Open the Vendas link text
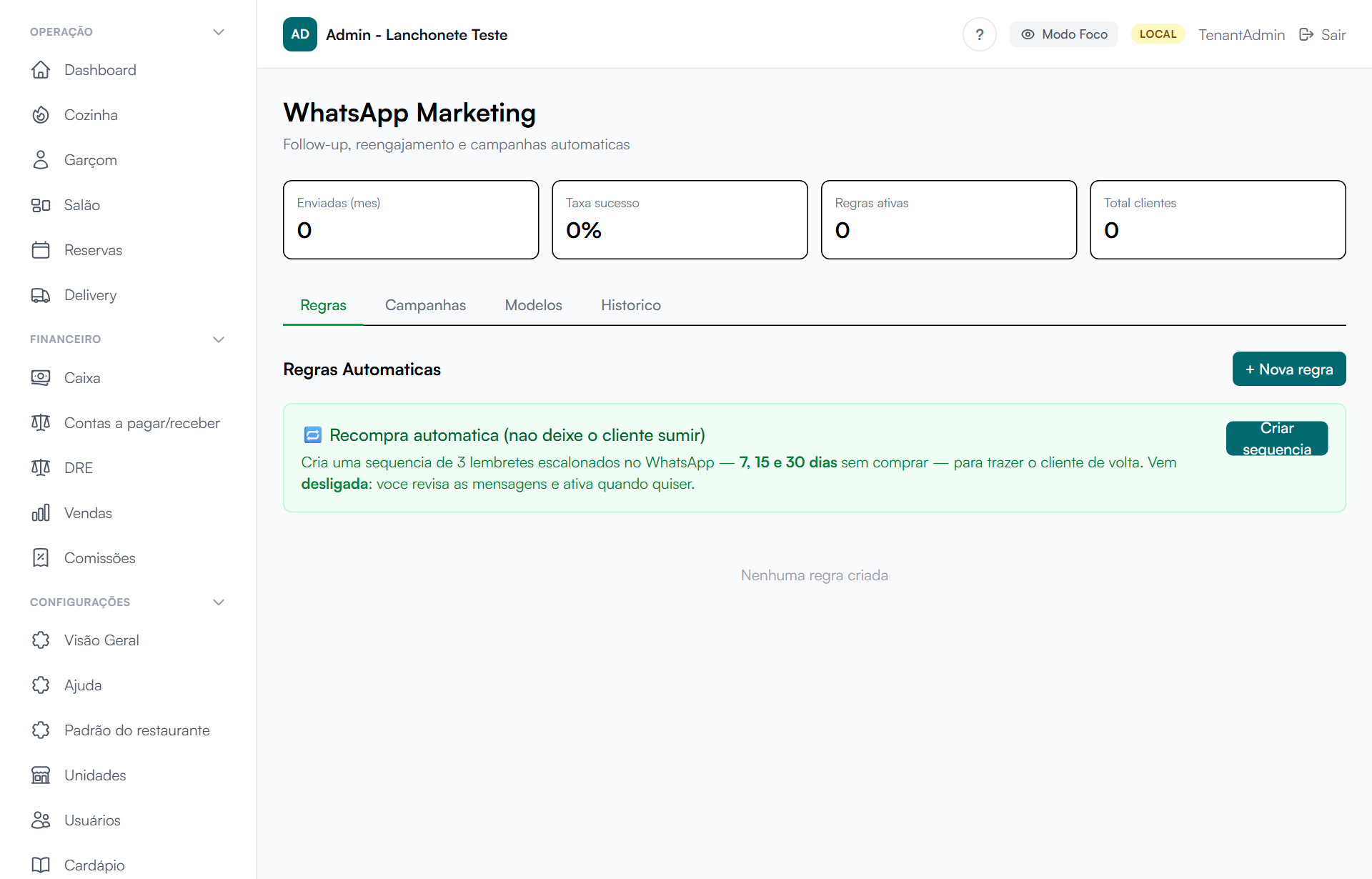 click(88, 513)
